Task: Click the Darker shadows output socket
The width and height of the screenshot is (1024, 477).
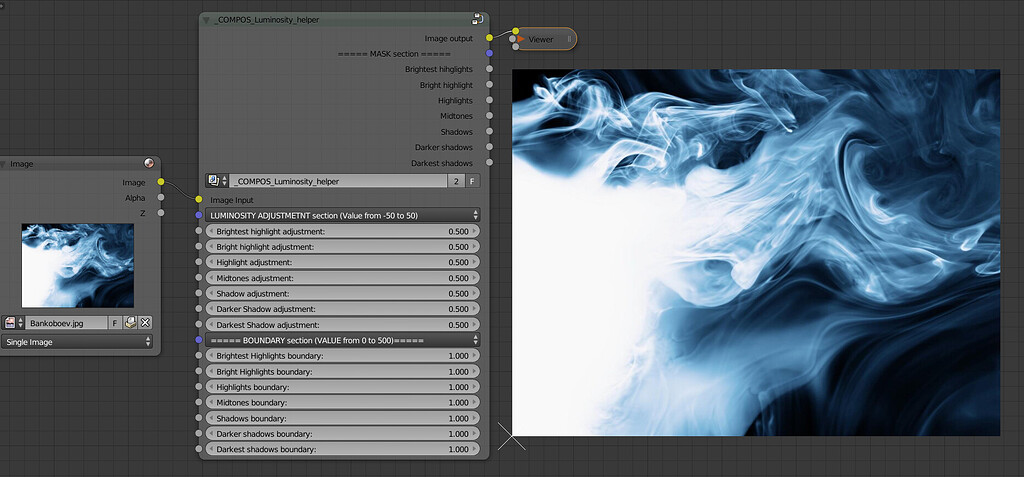Action: [489, 147]
